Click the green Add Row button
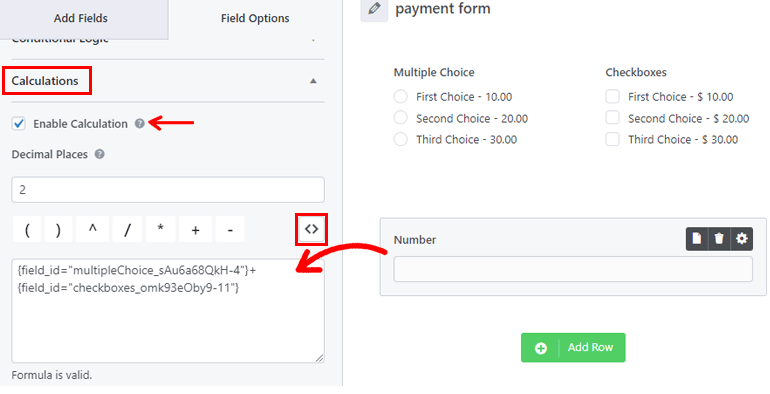The width and height of the screenshot is (770, 394). pos(573,348)
